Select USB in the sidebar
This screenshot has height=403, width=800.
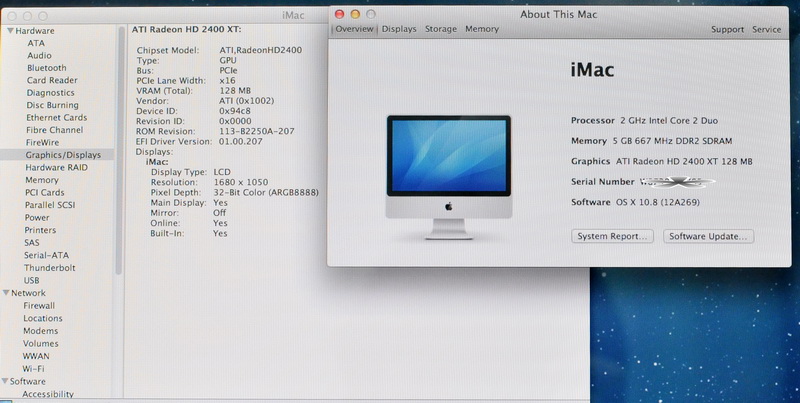point(32,281)
